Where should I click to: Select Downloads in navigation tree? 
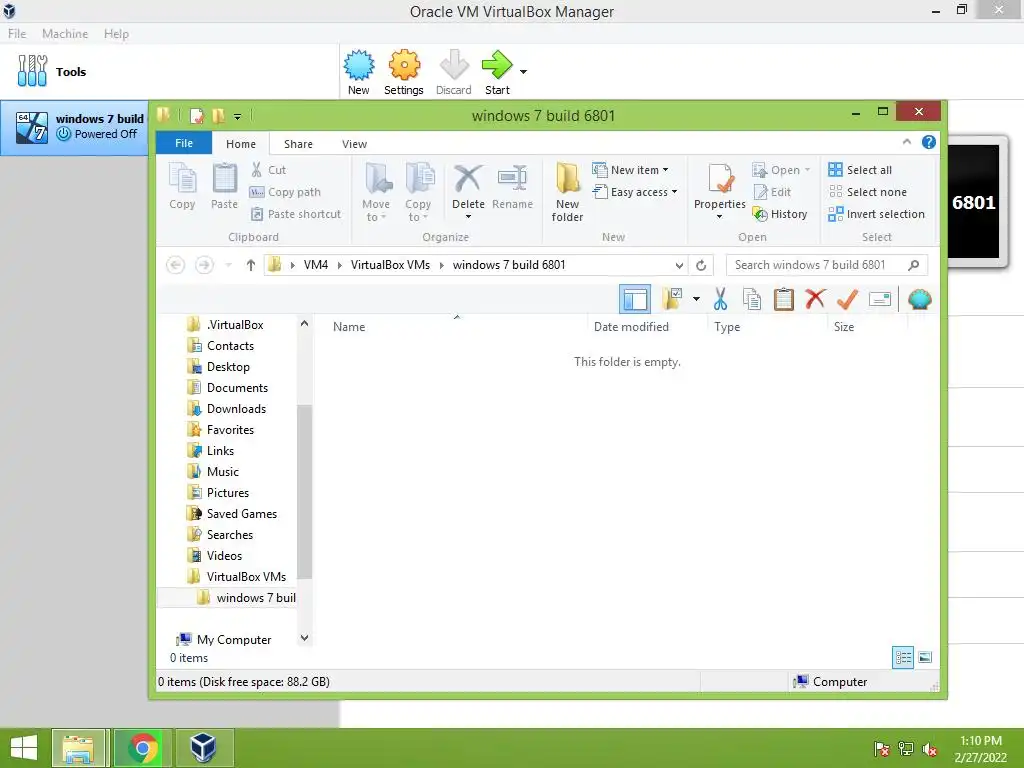coord(236,409)
